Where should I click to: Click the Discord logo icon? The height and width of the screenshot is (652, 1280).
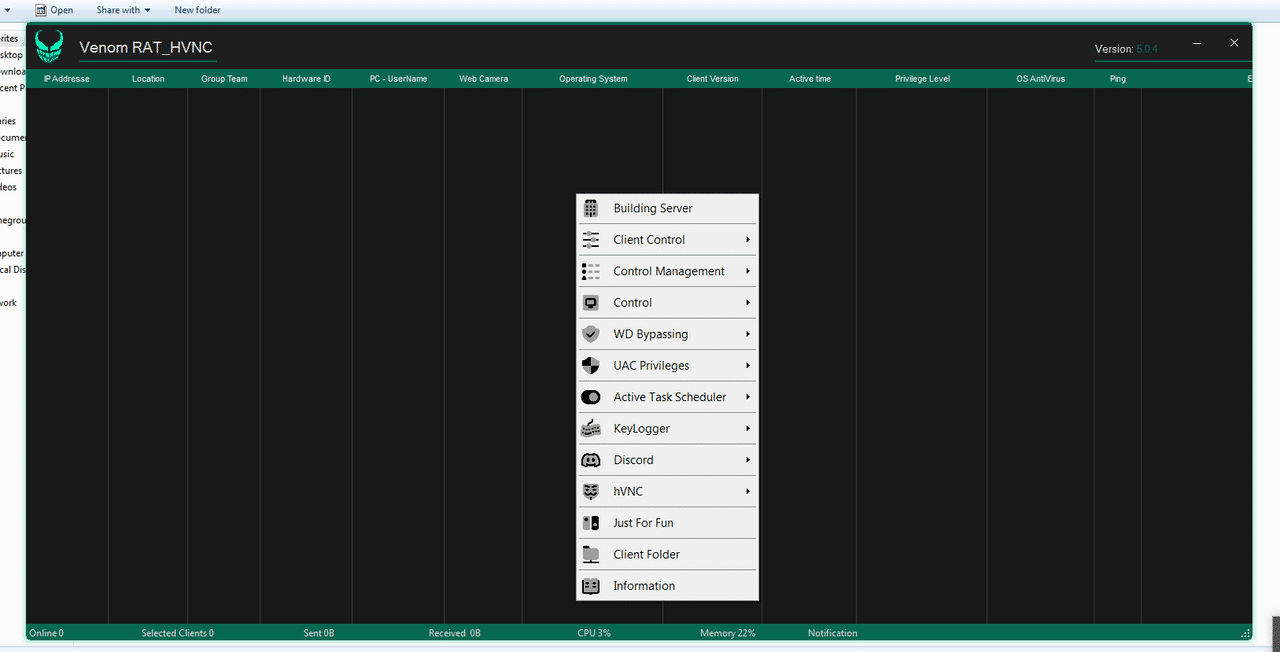tap(593, 459)
